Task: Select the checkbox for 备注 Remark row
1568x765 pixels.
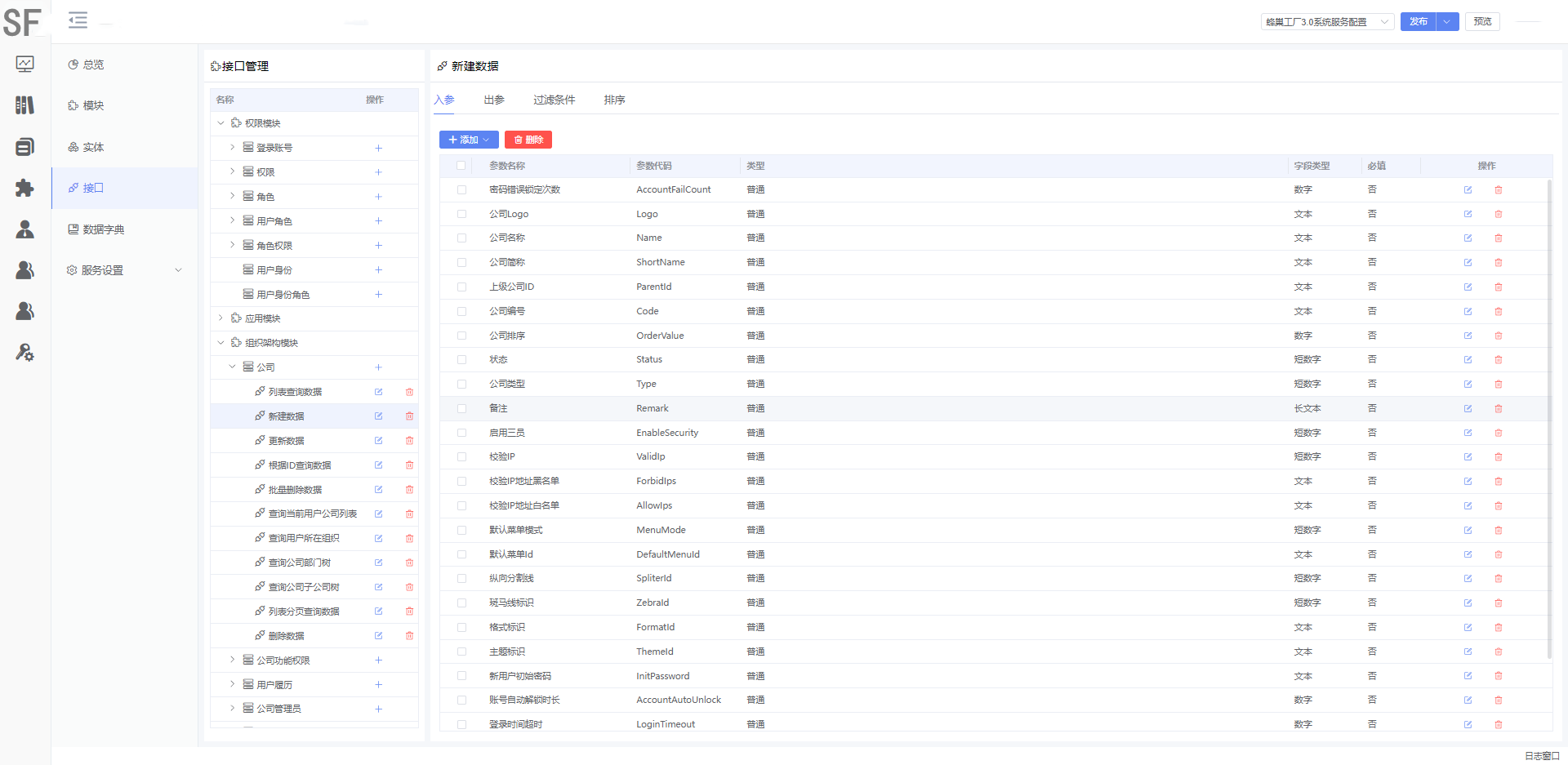Action: tap(461, 408)
